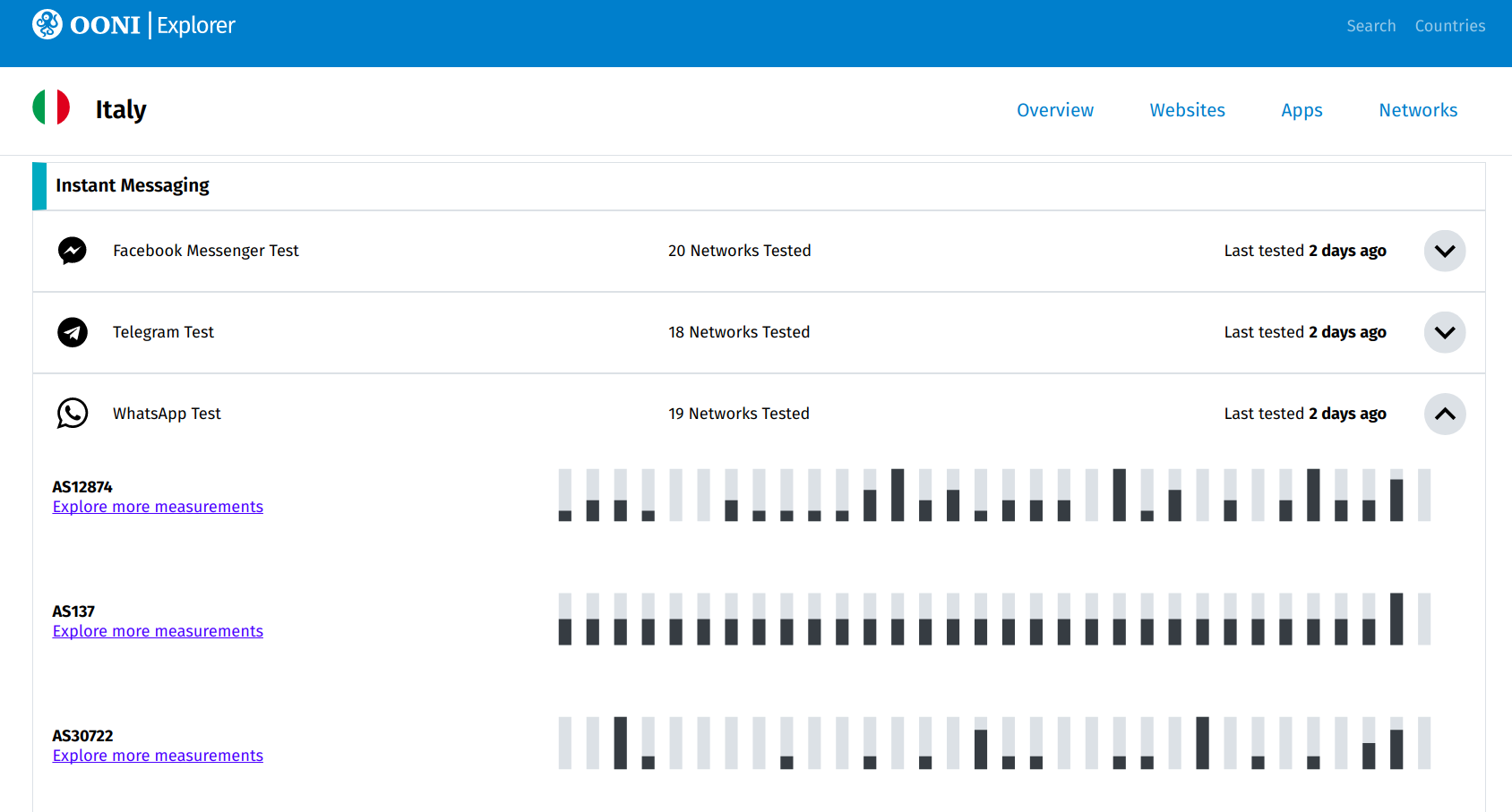Open the Search page
1512x812 pixels.
point(1370,26)
